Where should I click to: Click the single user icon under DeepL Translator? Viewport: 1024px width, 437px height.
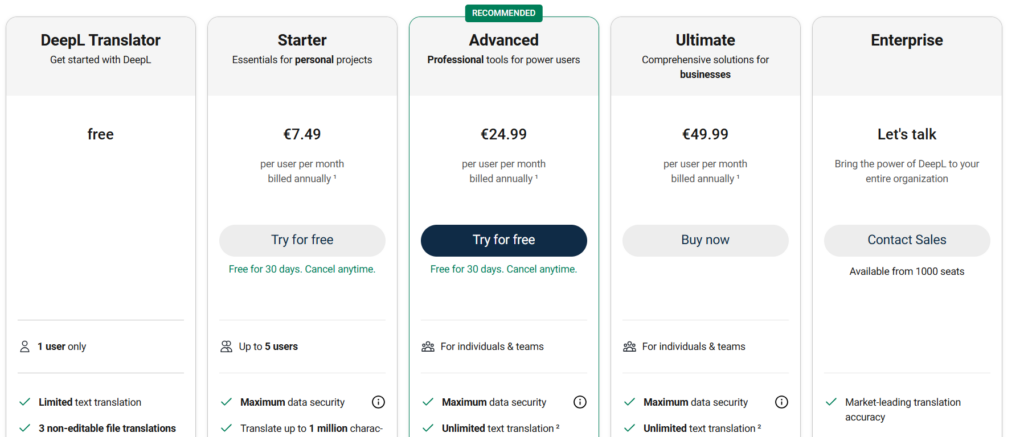(25, 346)
